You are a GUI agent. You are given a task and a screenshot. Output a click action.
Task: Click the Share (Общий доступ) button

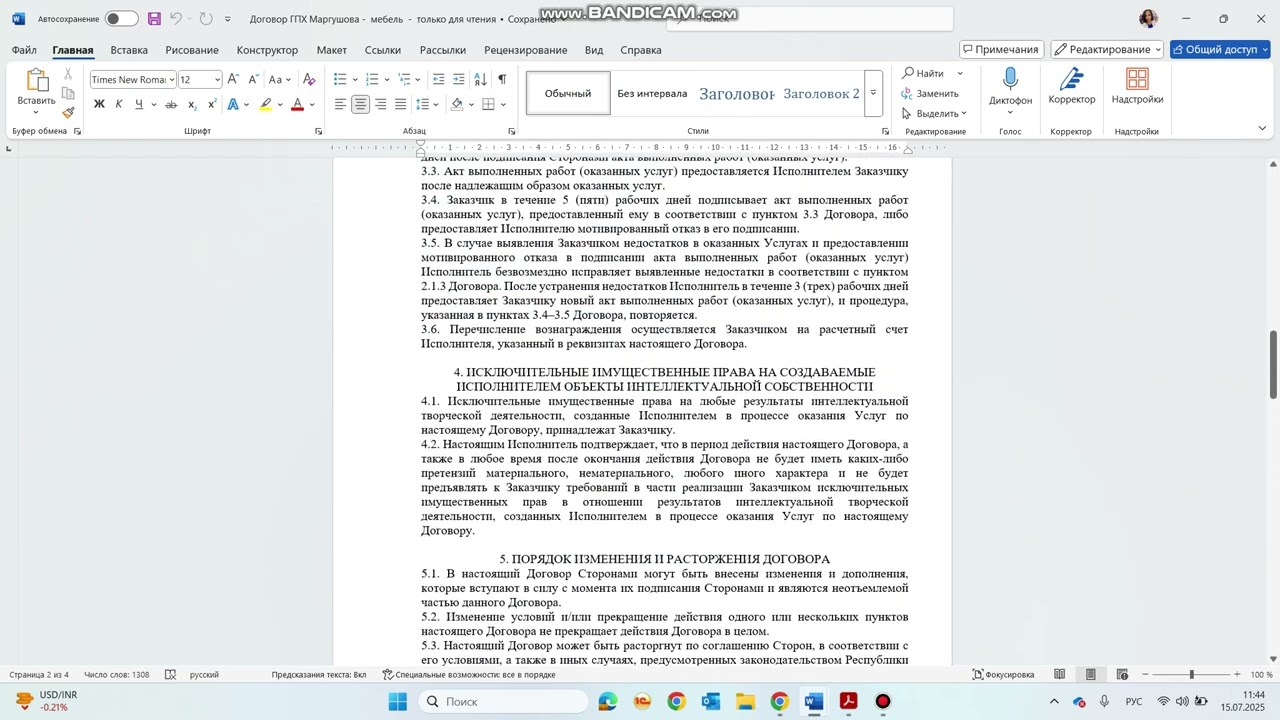pos(1220,49)
